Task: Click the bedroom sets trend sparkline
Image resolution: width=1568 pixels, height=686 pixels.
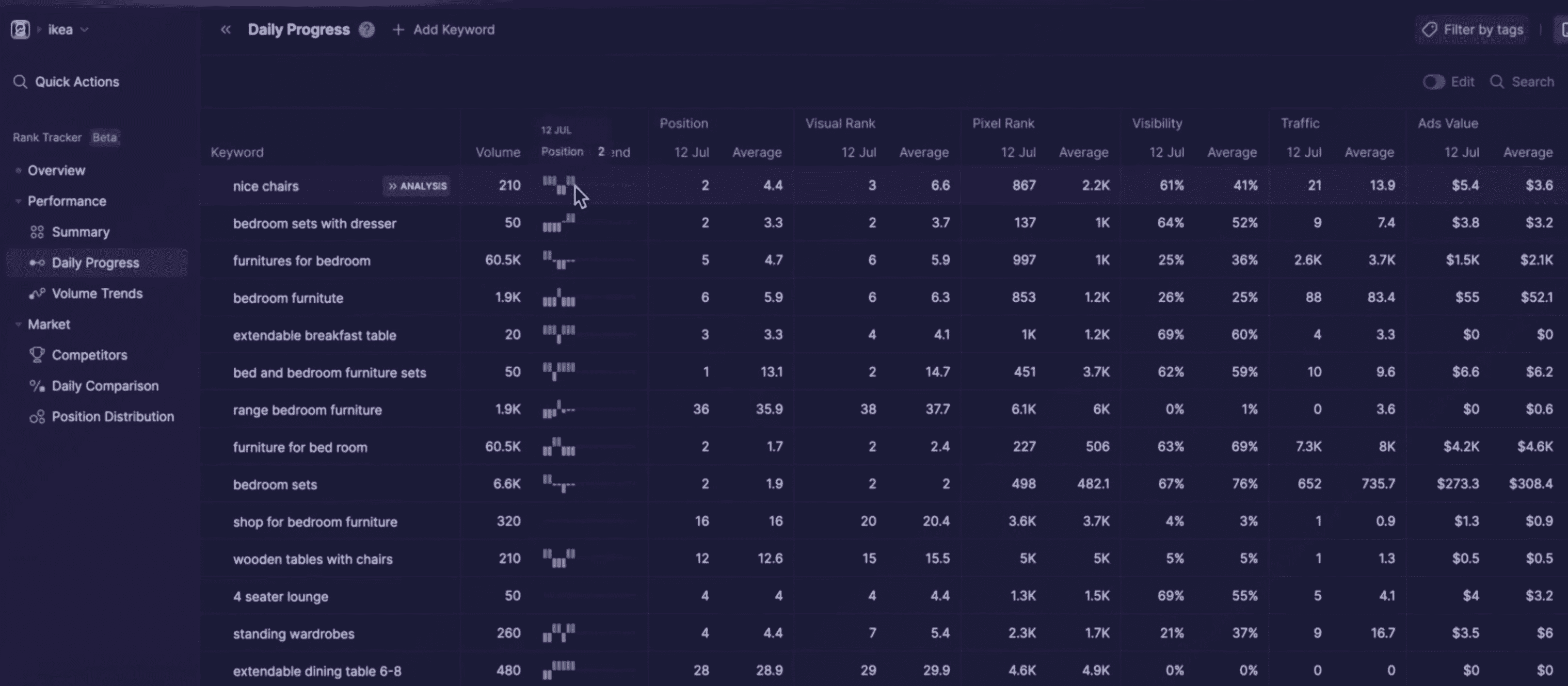Action: (x=559, y=484)
